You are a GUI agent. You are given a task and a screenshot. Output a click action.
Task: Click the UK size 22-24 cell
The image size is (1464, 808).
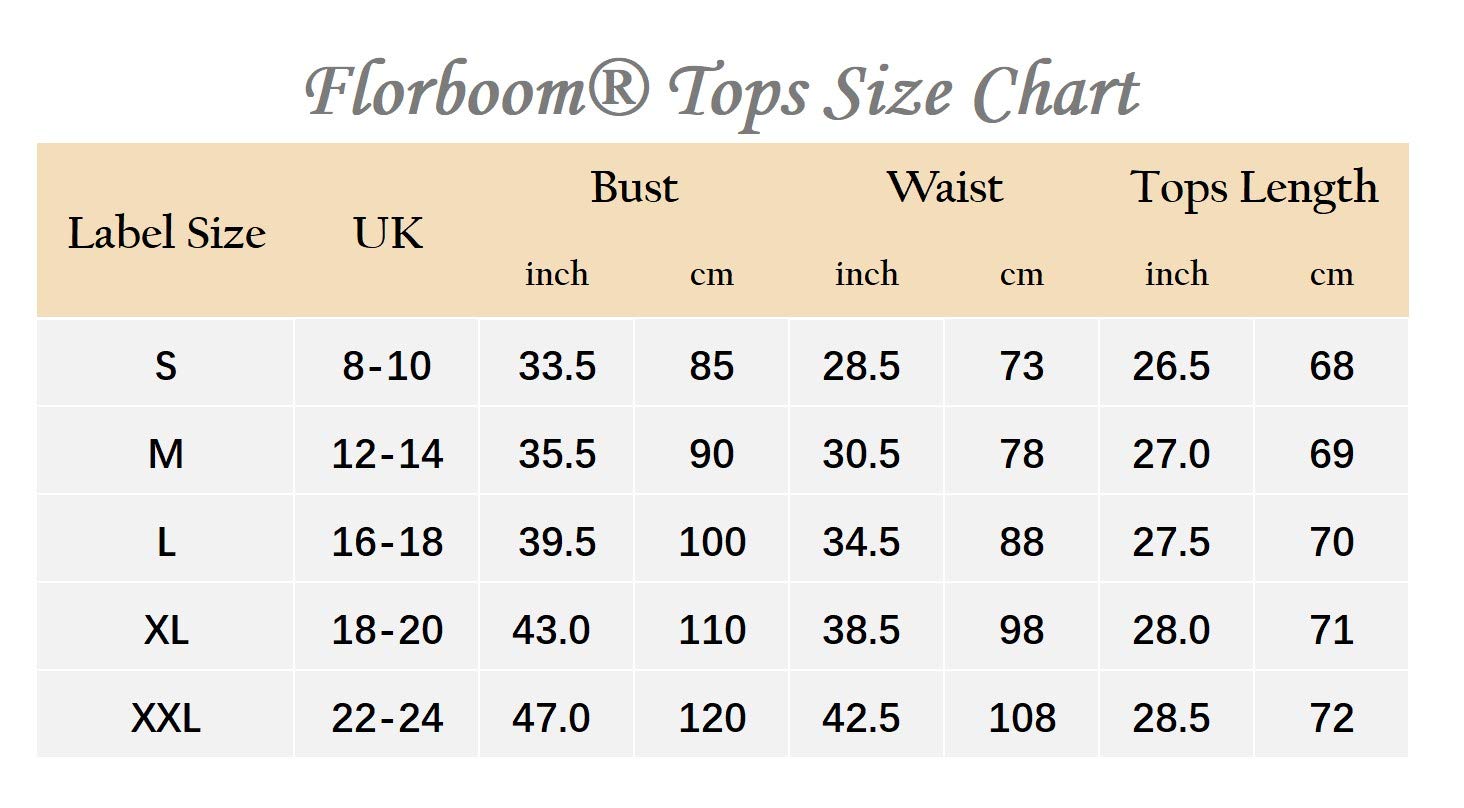(387, 718)
